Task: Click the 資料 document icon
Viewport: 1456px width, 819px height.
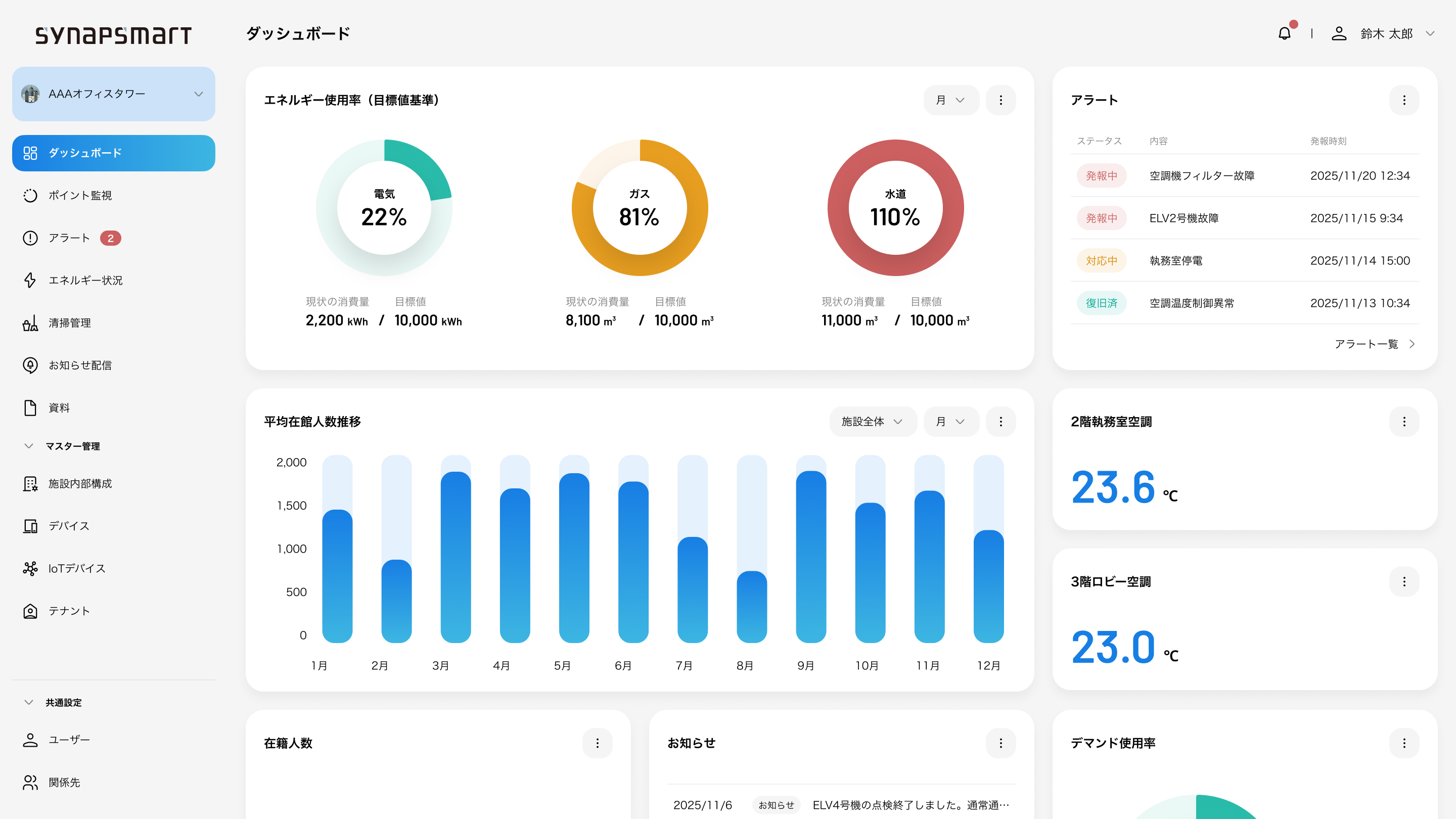Action: point(30,407)
